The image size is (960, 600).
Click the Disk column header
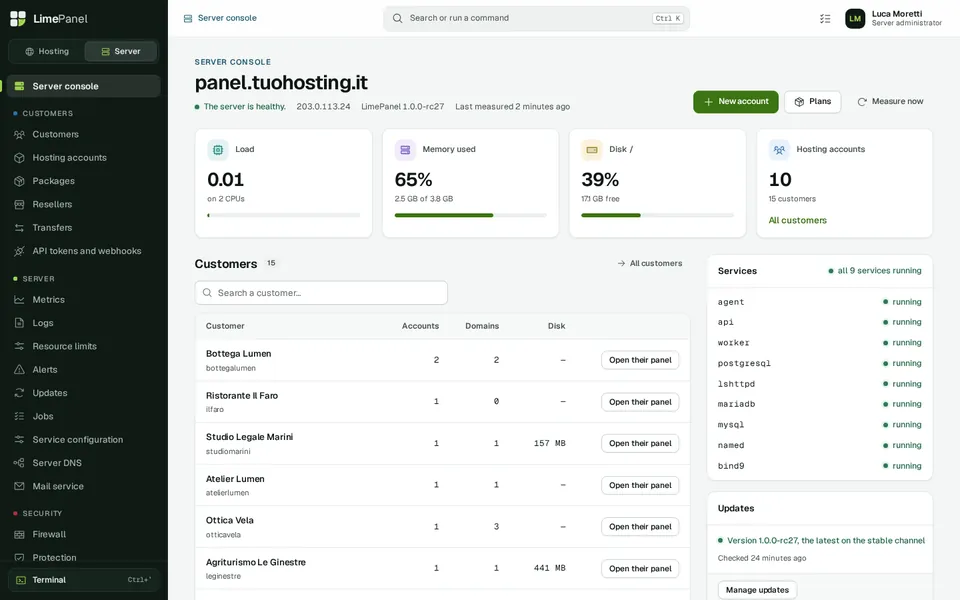(556, 326)
